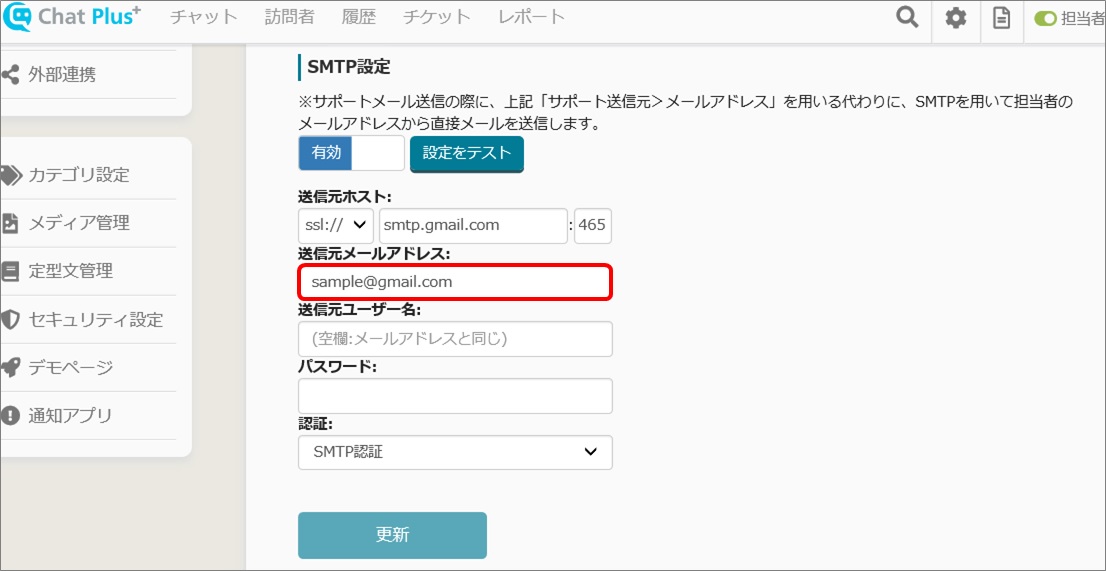Open the 履歴 menu
The height and width of the screenshot is (571, 1106).
pyautogui.click(x=358, y=18)
